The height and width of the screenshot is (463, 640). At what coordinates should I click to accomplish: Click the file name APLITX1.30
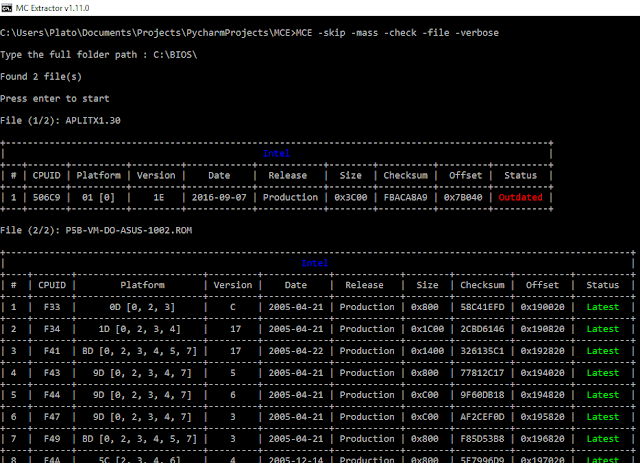pos(93,120)
